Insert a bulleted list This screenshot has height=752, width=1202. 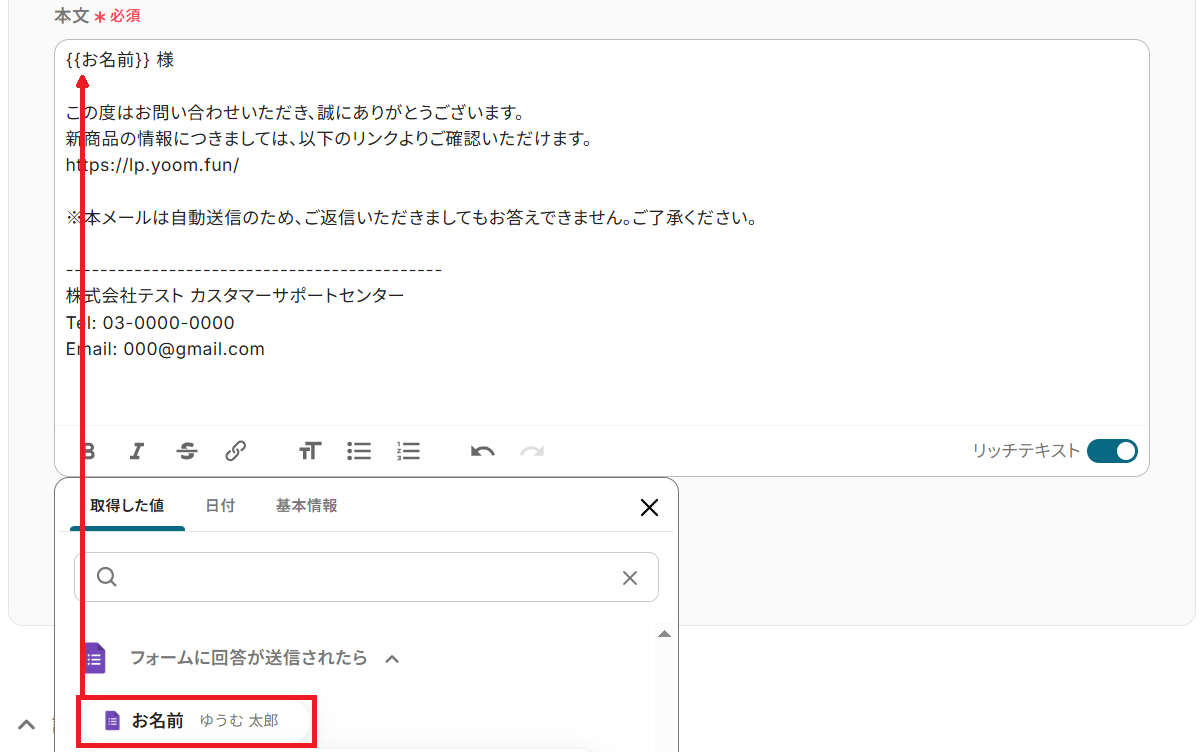point(359,451)
